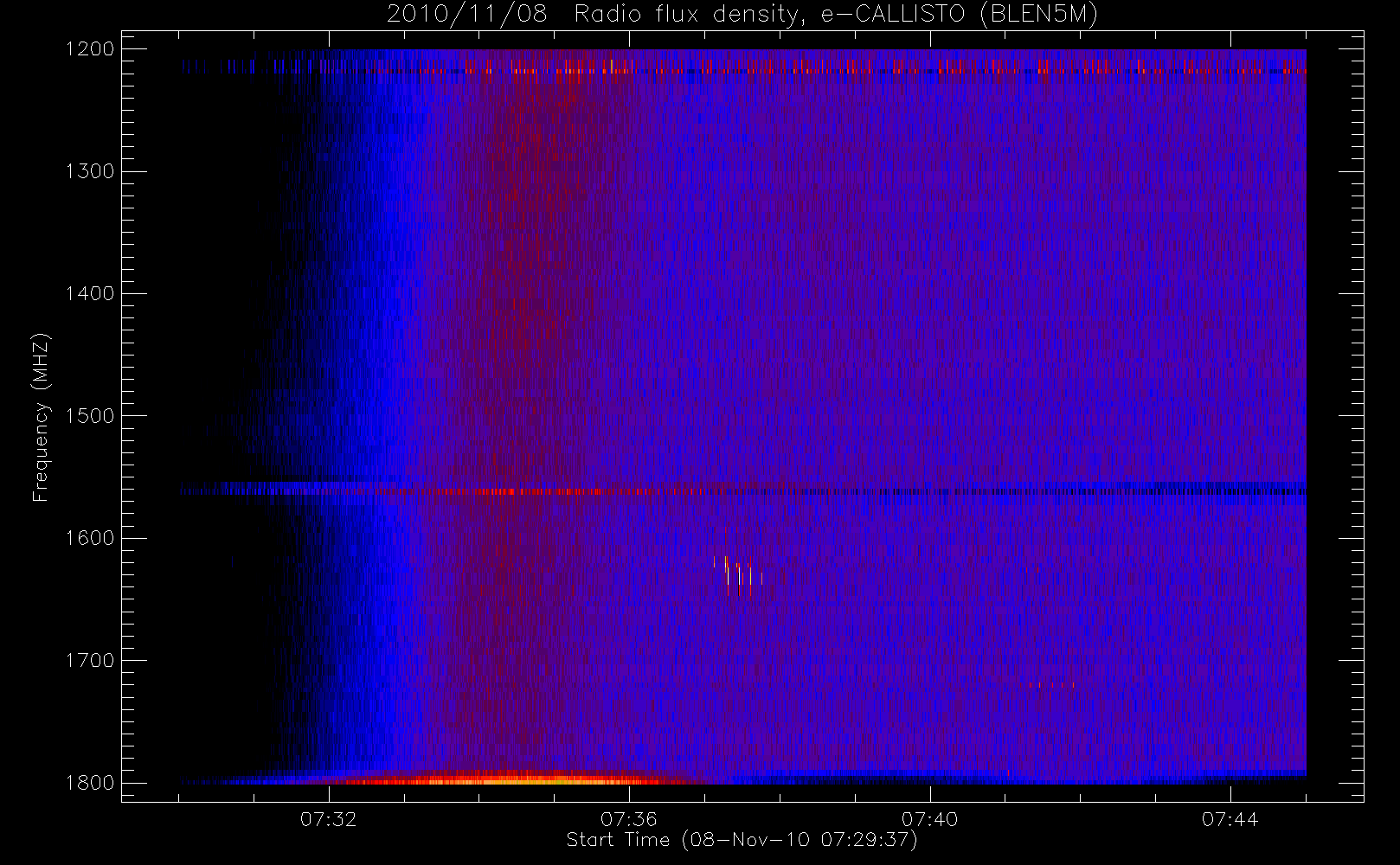Image resolution: width=1400 pixels, height=865 pixels.
Task: Click the "Frequency (MHz)" axis label
Action: click(x=40, y=417)
